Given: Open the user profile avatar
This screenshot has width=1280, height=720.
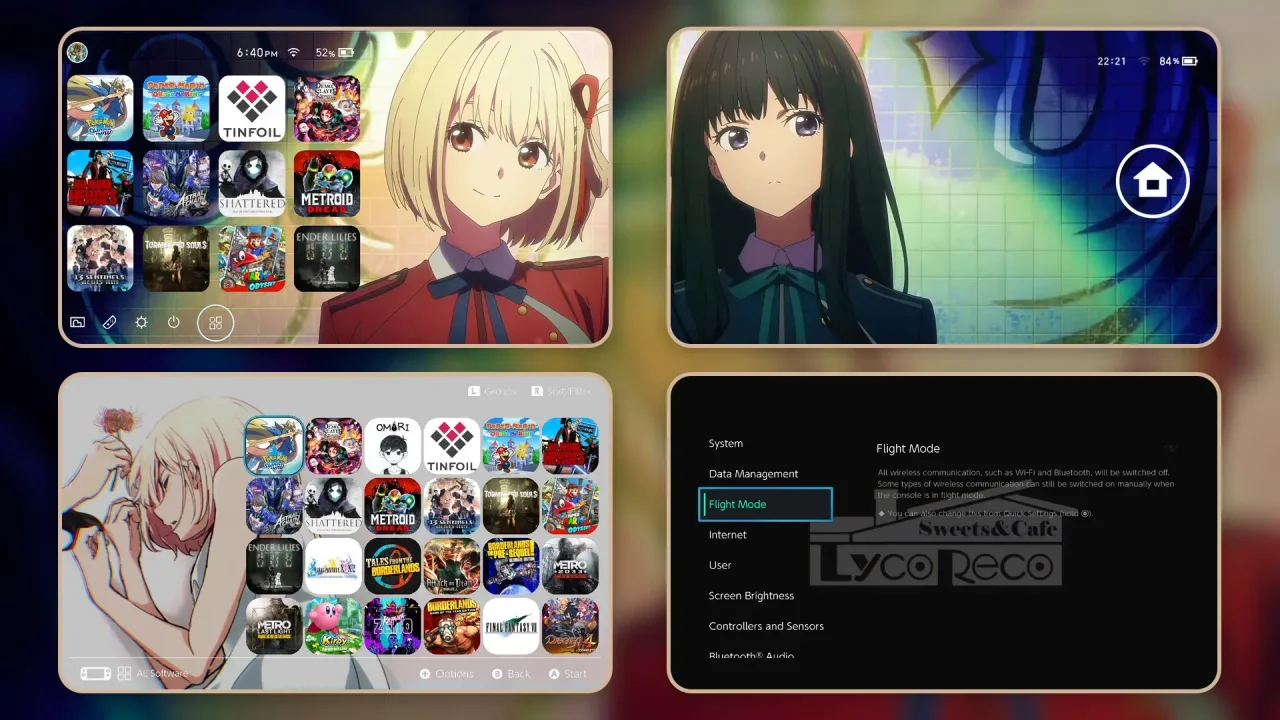Looking at the screenshot, I should (x=77, y=52).
